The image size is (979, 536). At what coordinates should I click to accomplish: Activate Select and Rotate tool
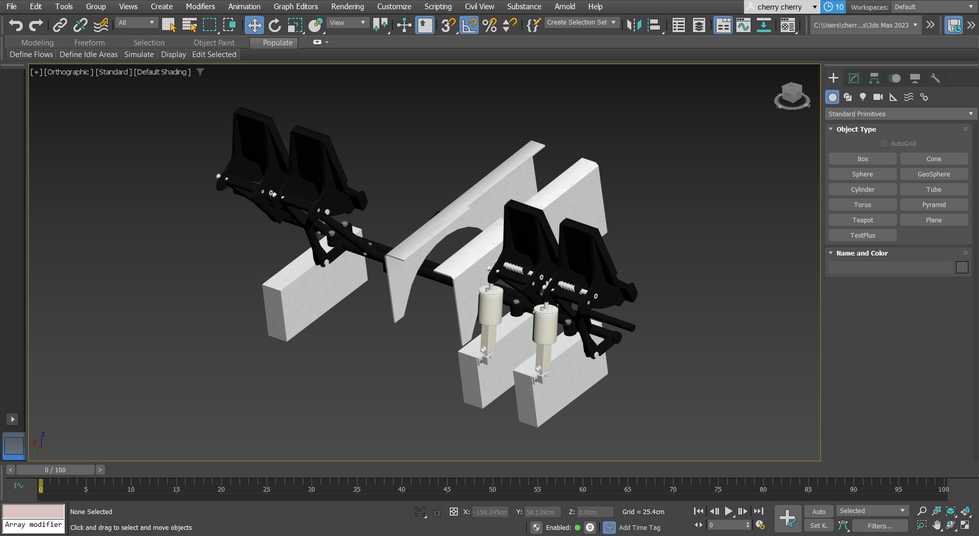275,25
